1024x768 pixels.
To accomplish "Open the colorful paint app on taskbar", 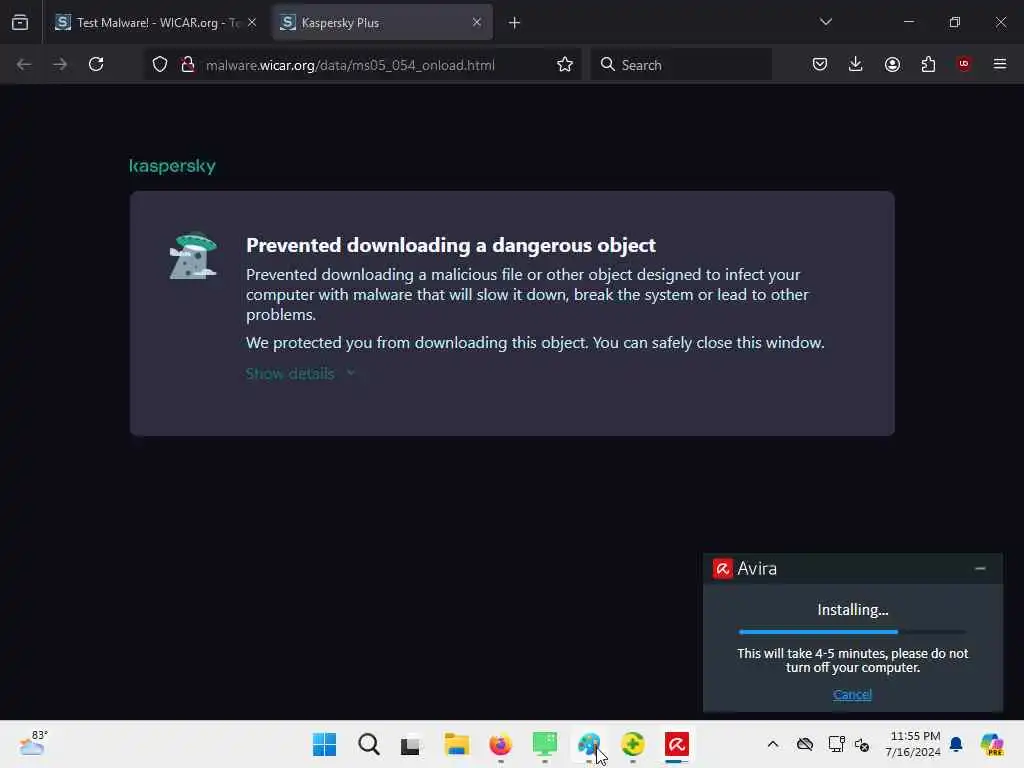I will [x=589, y=744].
